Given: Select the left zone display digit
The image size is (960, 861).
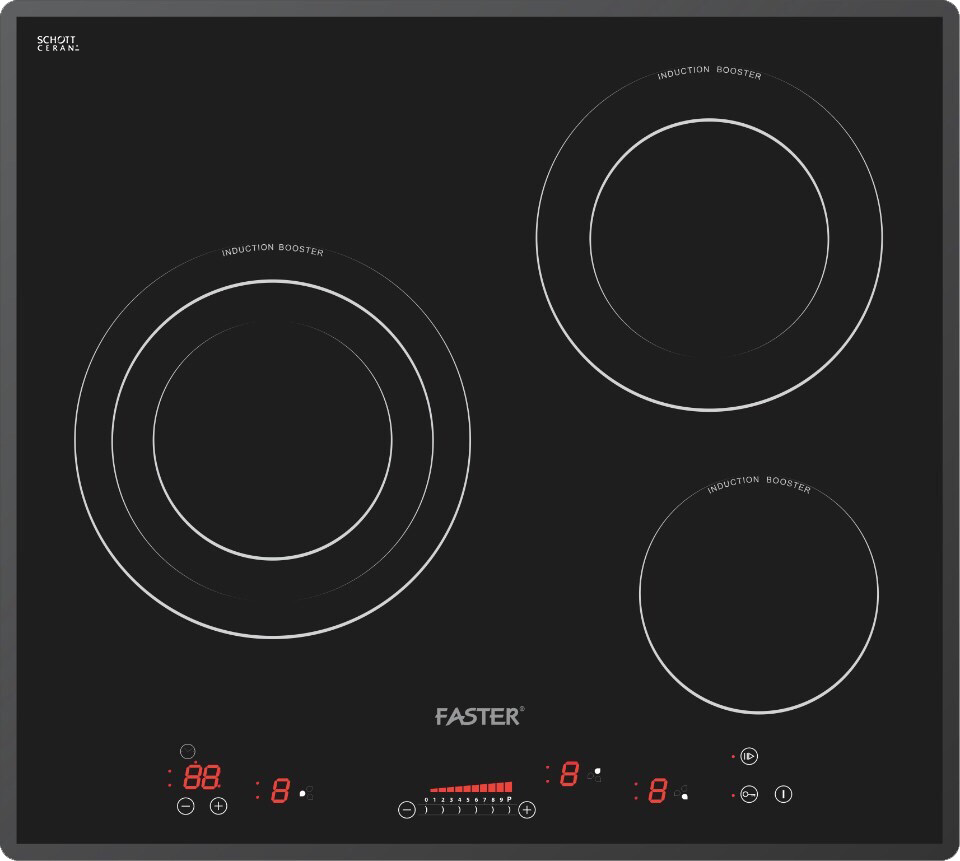Looking at the screenshot, I should (280, 790).
